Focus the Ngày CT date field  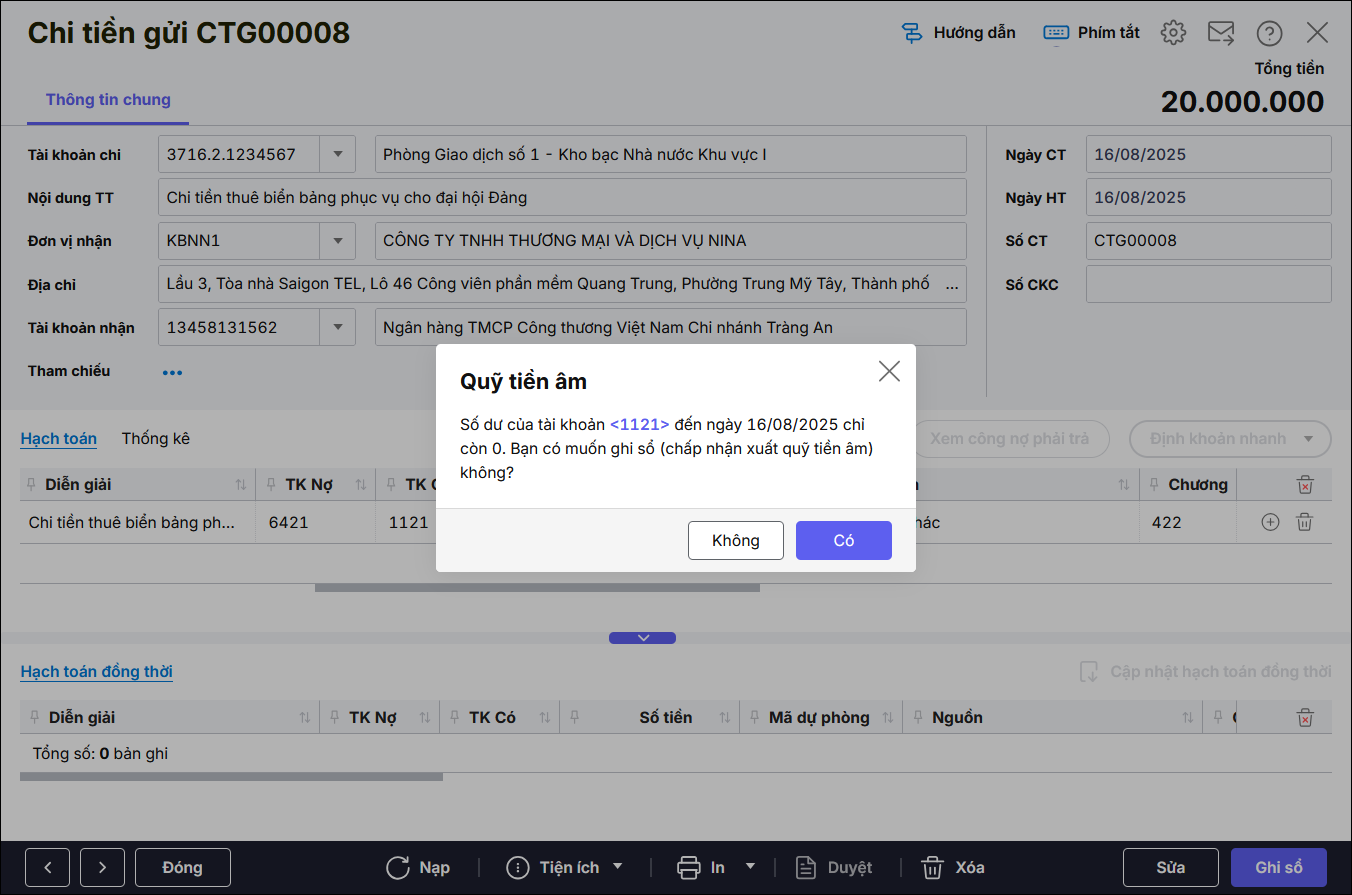[x=1208, y=154]
